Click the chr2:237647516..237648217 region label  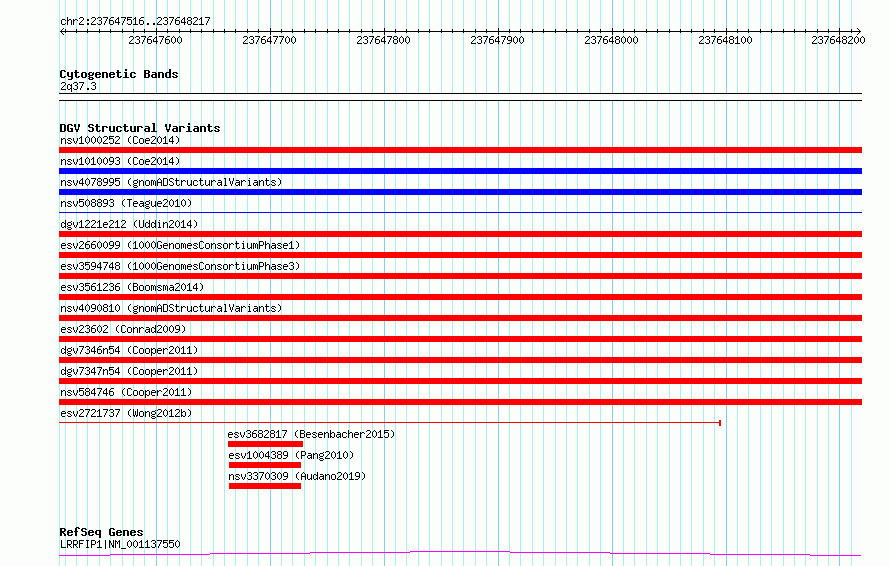point(135,21)
